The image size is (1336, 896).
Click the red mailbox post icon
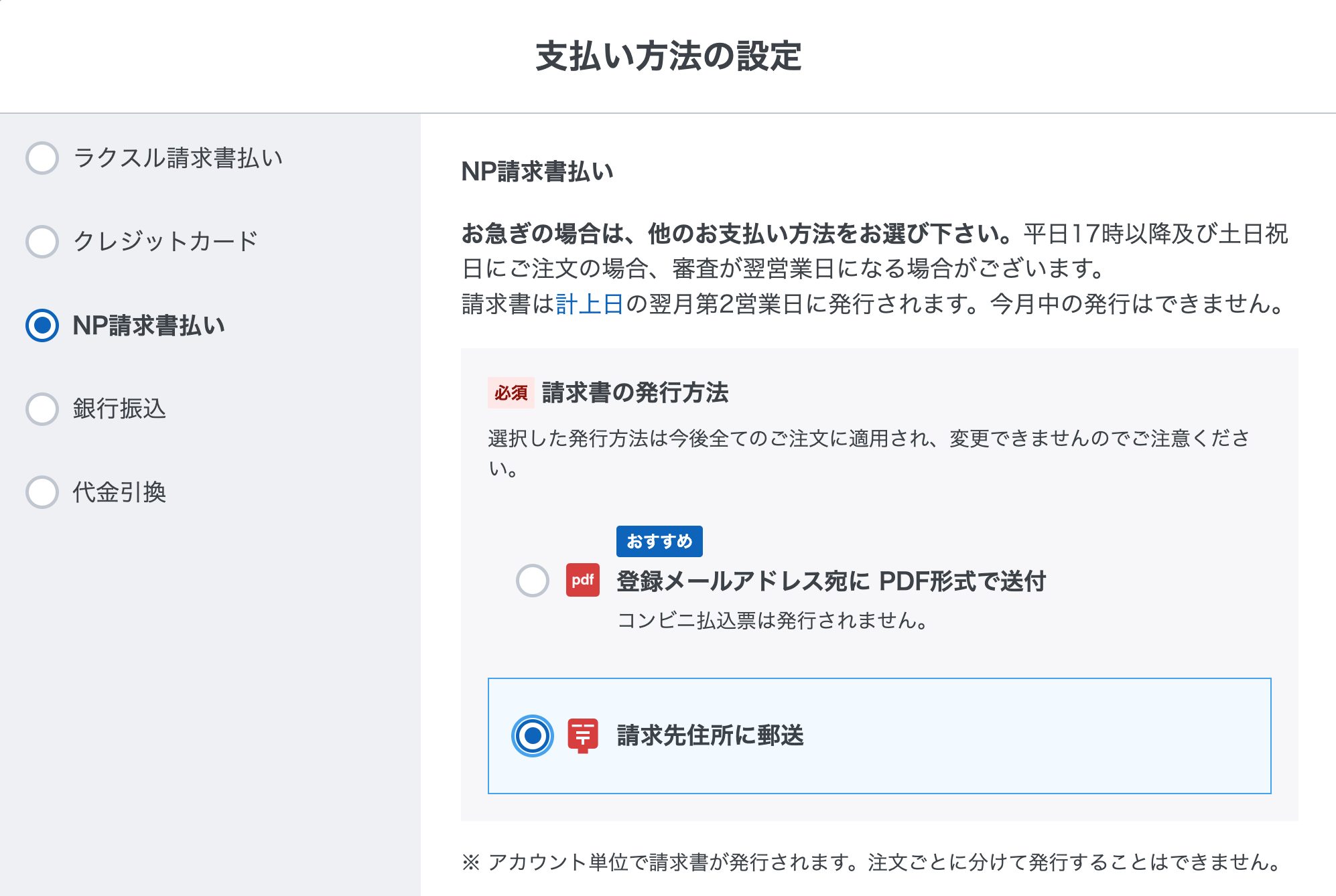(583, 736)
